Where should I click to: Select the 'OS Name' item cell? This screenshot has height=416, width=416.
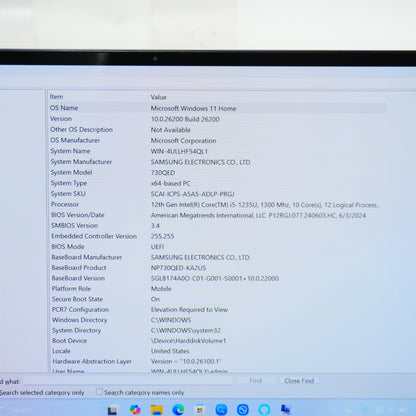point(64,108)
